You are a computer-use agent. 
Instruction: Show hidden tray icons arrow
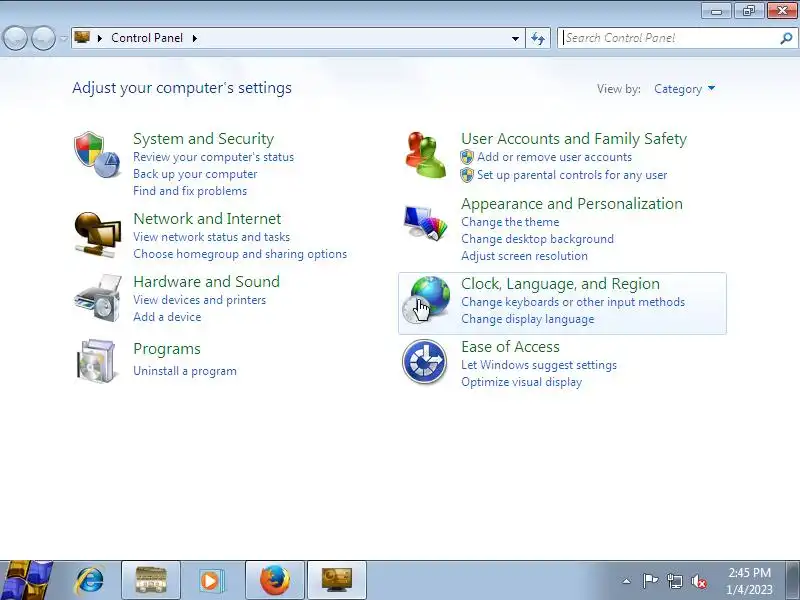coord(627,581)
